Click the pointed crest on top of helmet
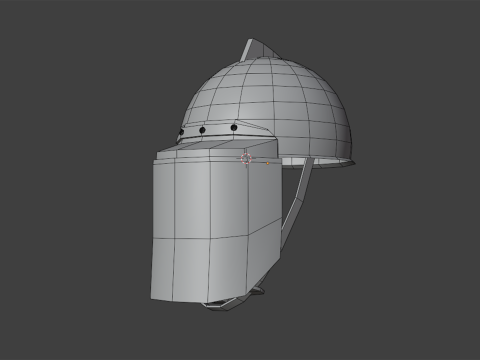Image resolution: width=480 pixels, height=360 pixels. pos(258,49)
